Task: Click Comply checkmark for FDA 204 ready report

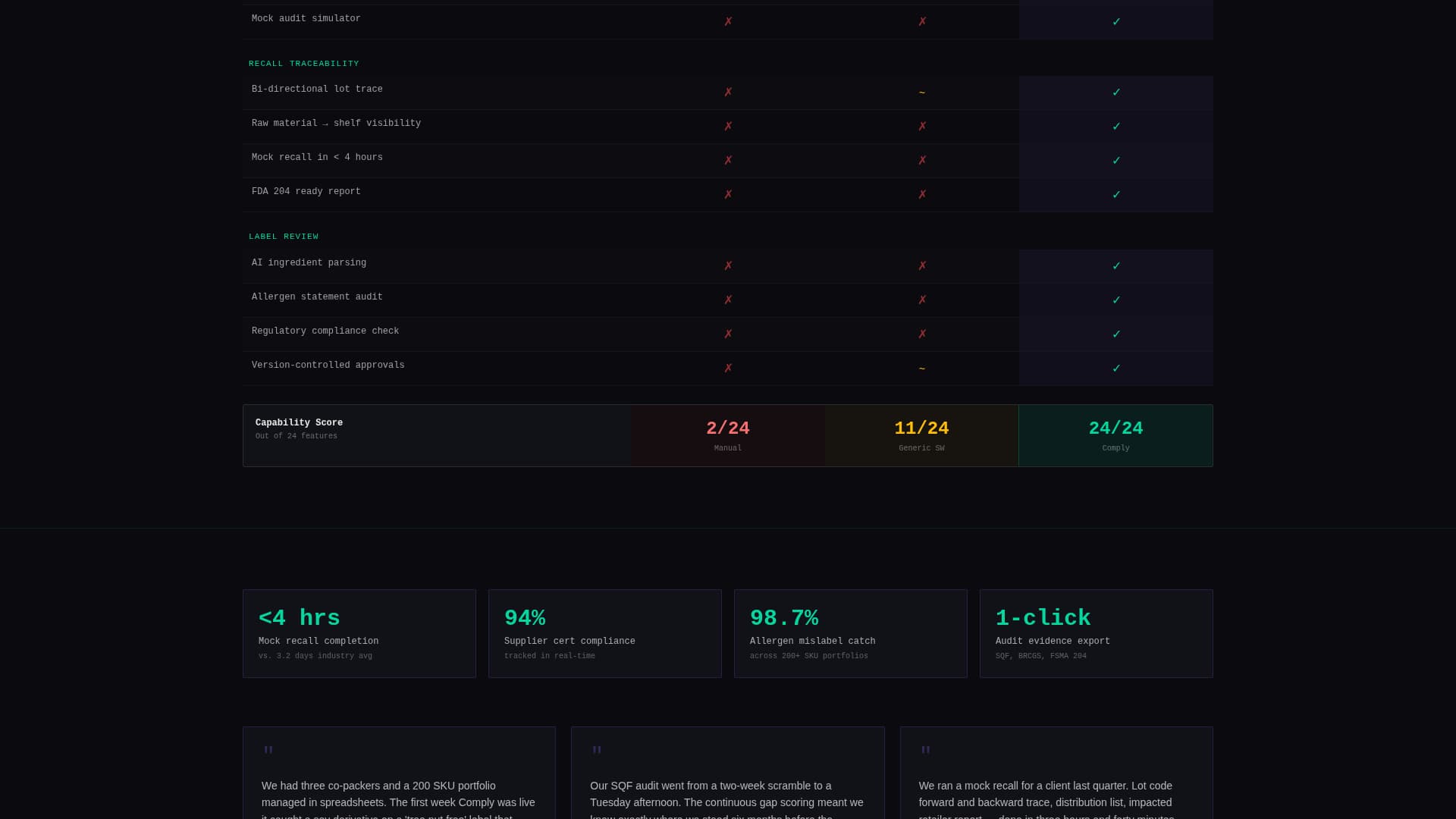Action: coord(1116,195)
